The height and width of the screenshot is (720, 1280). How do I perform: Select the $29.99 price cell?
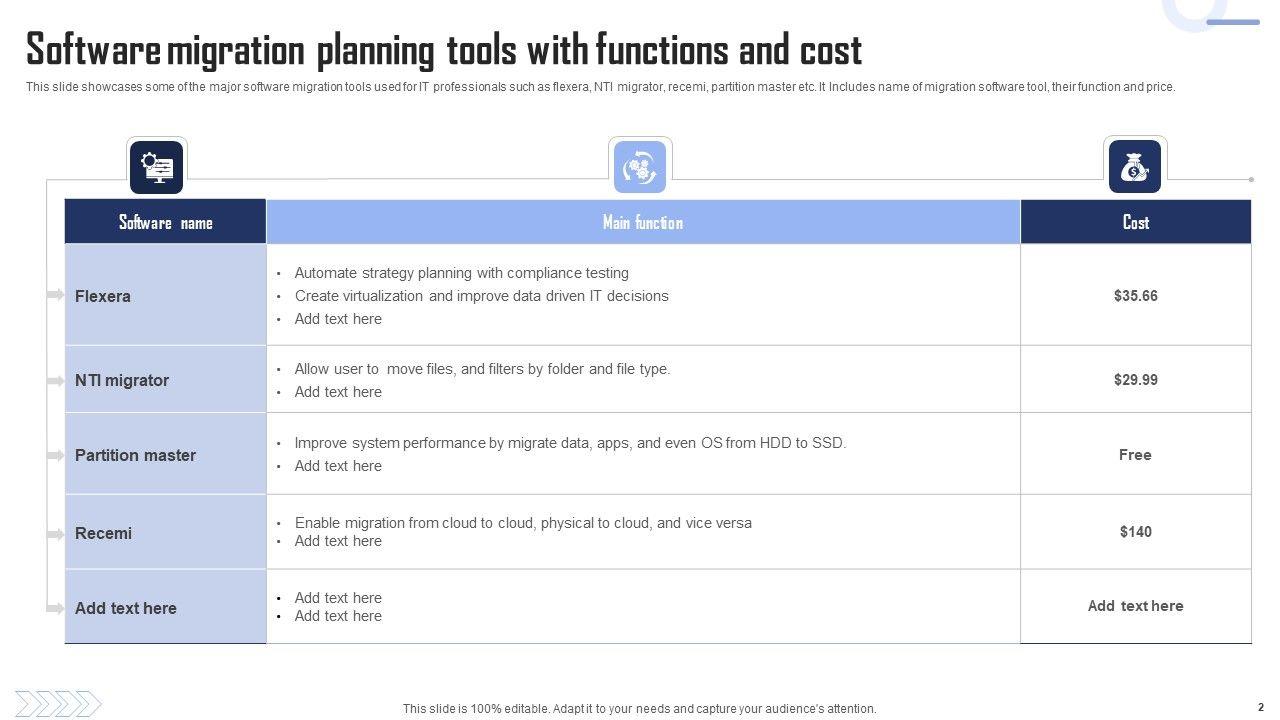(1135, 380)
